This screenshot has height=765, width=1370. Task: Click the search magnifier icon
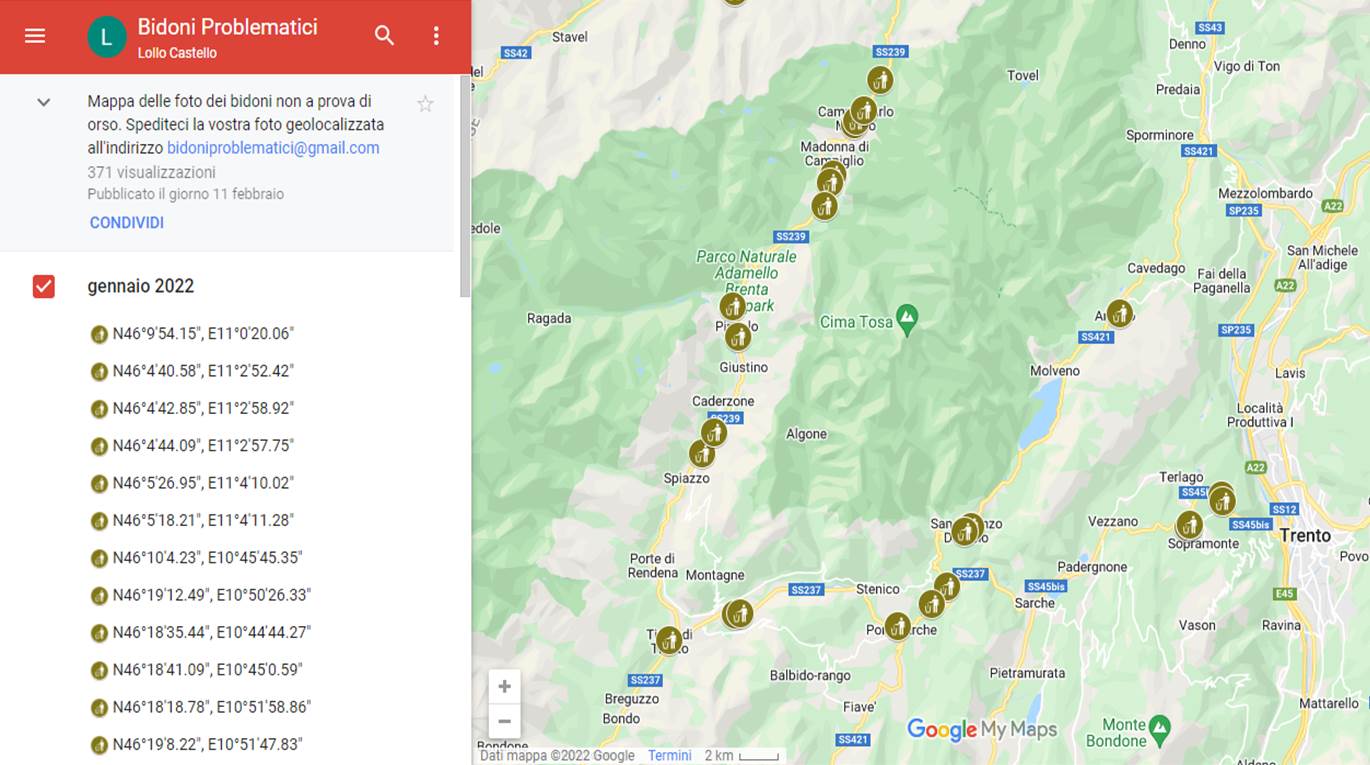click(x=385, y=36)
